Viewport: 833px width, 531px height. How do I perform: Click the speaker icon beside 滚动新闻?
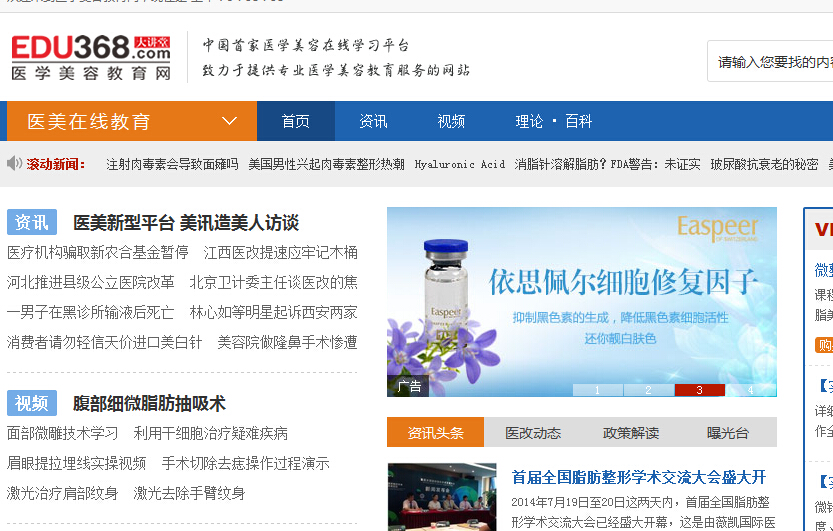pos(14,164)
